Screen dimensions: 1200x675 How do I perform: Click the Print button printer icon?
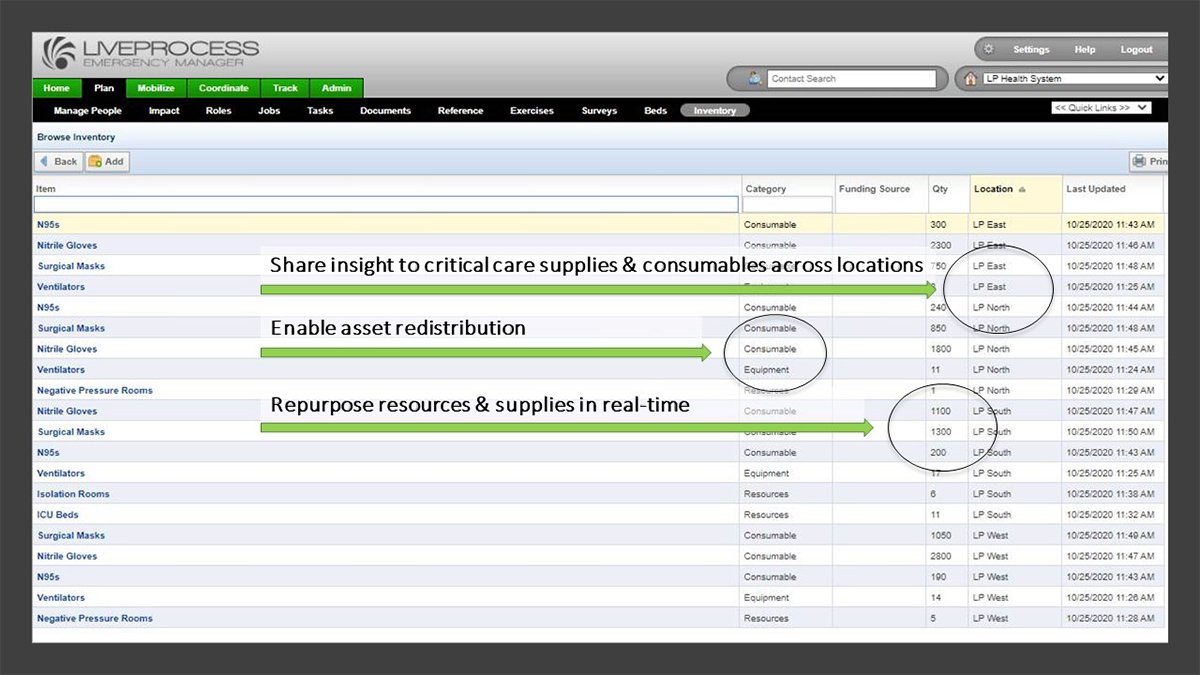[1139, 161]
